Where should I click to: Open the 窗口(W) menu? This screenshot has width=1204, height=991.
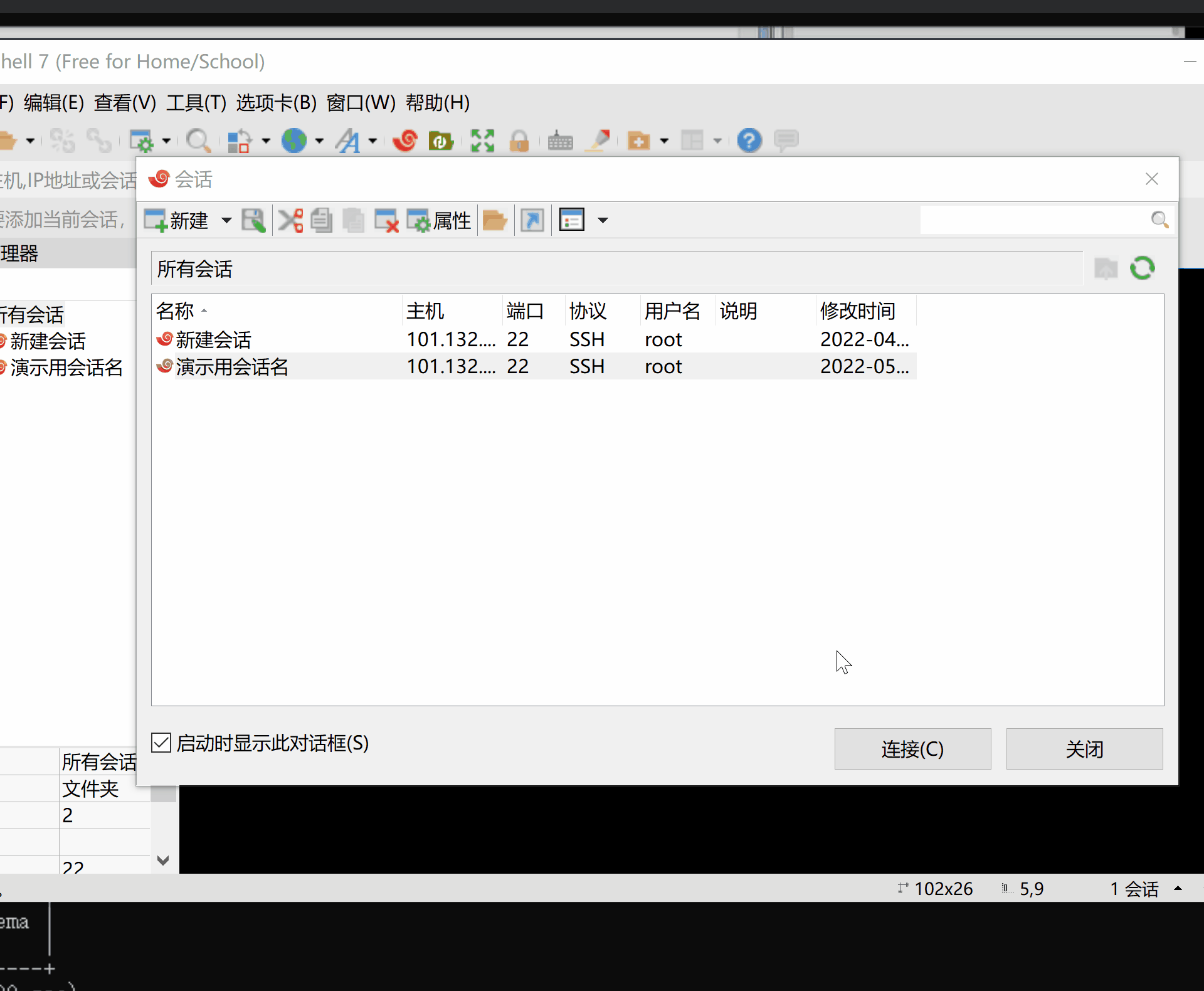coord(361,102)
